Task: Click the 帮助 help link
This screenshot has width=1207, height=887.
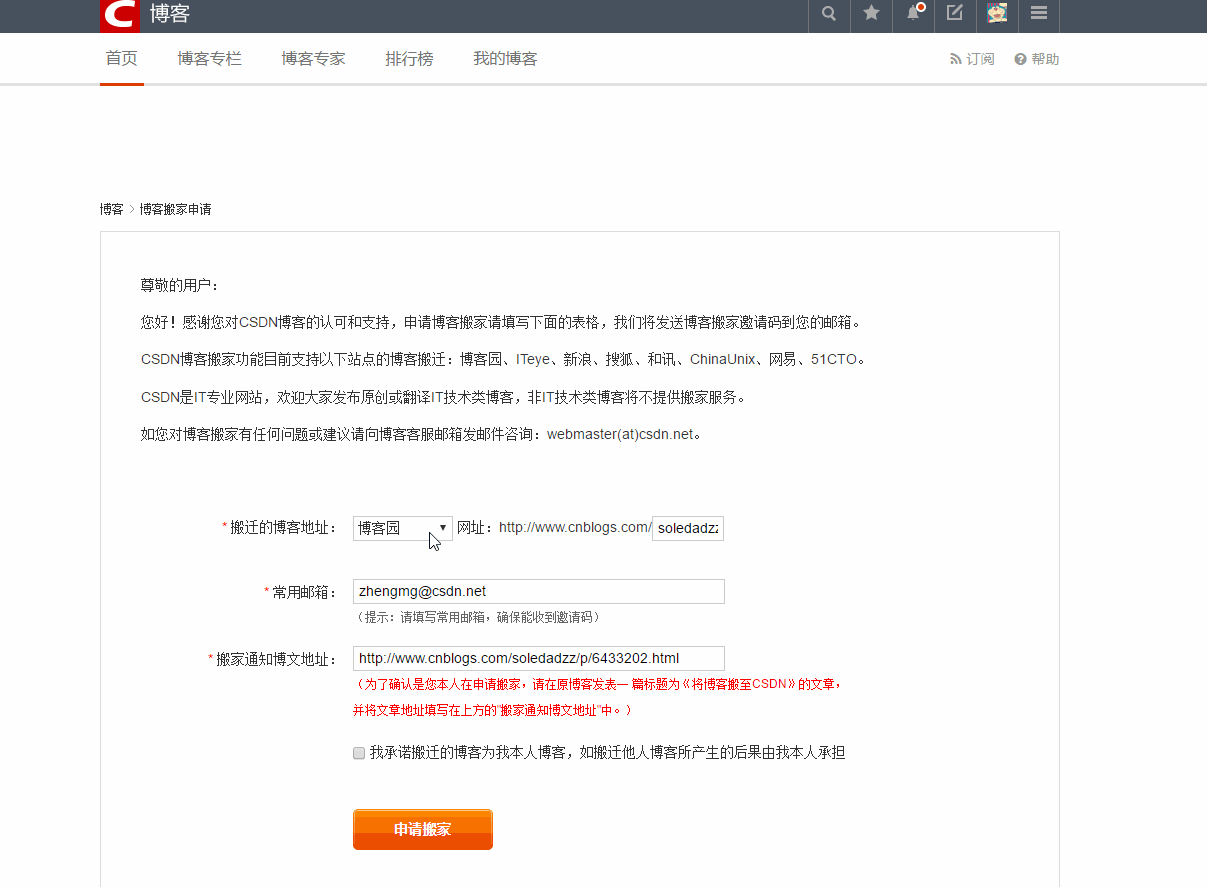Action: 1037,59
